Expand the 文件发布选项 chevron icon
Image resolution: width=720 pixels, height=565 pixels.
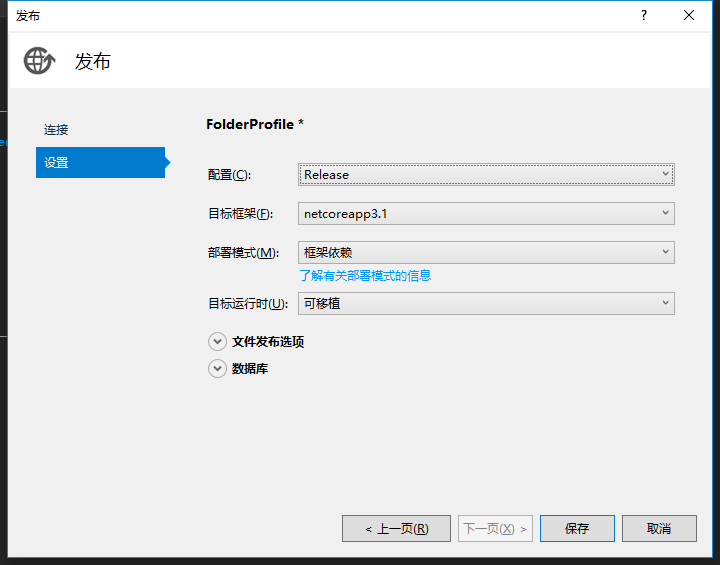click(217, 341)
